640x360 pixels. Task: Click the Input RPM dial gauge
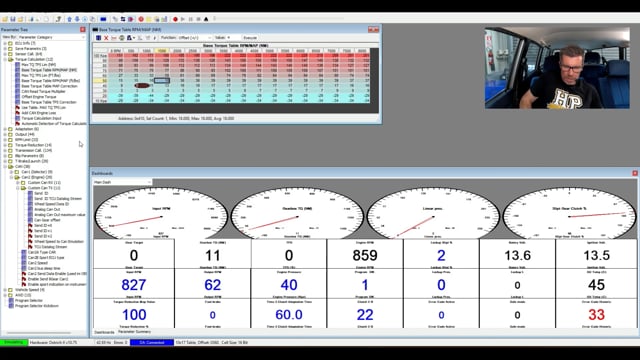pyautogui.click(x=161, y=213)
